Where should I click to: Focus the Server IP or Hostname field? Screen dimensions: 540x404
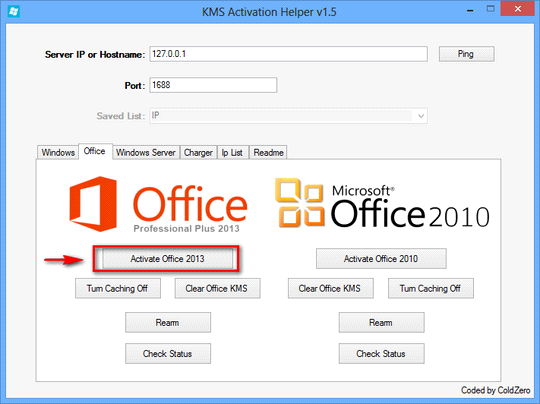[x=288, y=54]
